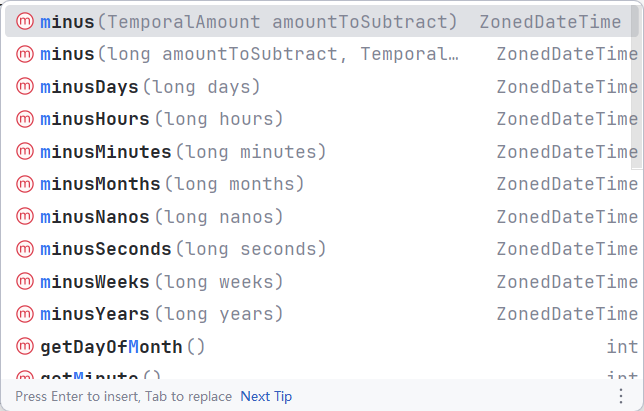The height and width of the screenshot is (411, 644).
Task: Choose the minusDays(long days) suggestion
Action: [x=151, y=88]
